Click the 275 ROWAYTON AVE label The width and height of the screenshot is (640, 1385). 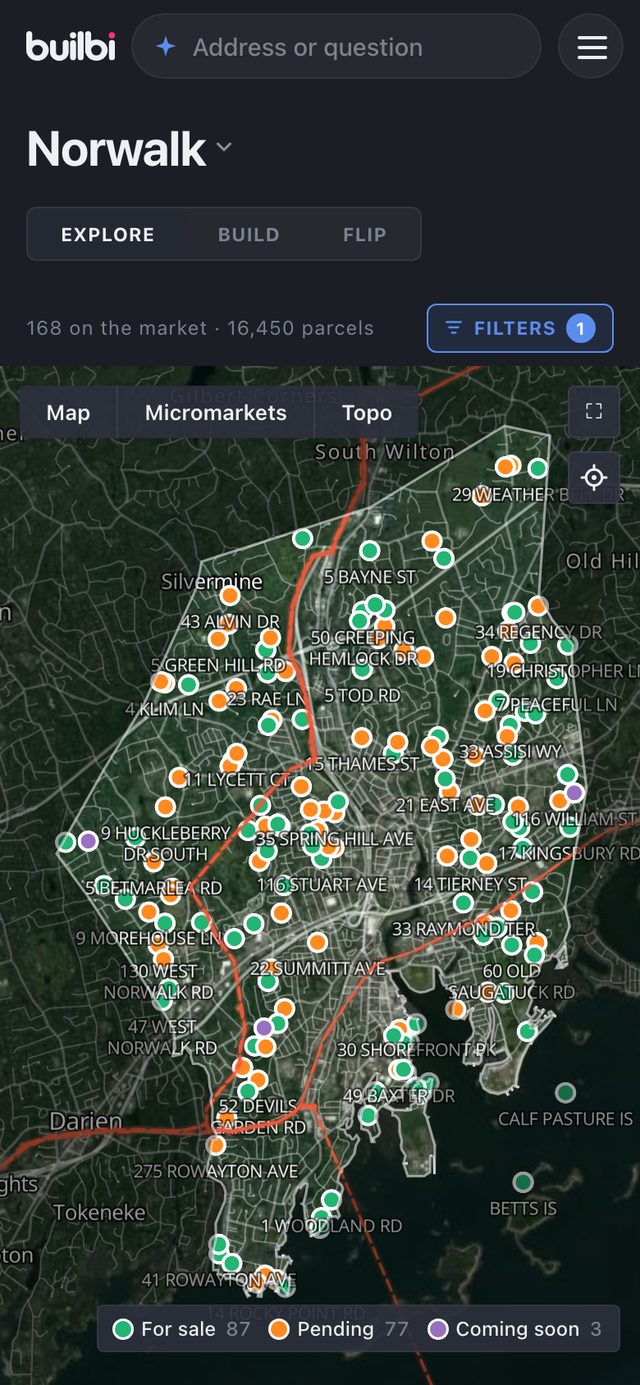coord(215,1171)
